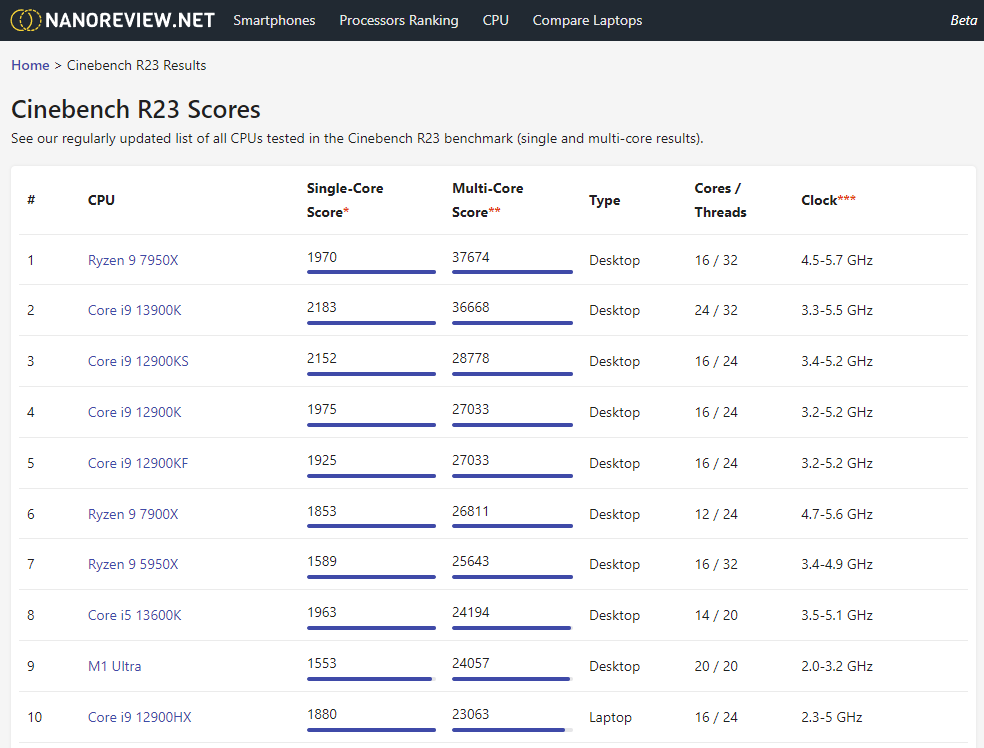
Task: Select the 20 / 20 cores cell
Action: 716,666
